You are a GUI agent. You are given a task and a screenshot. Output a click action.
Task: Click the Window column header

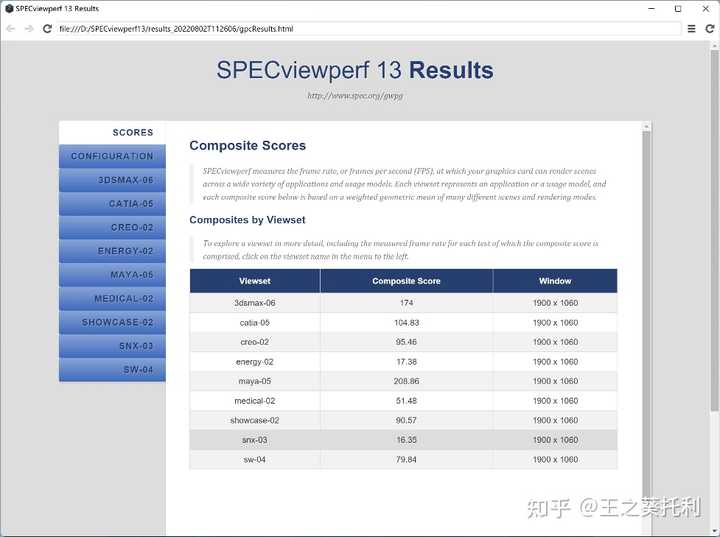click(555, 281)
